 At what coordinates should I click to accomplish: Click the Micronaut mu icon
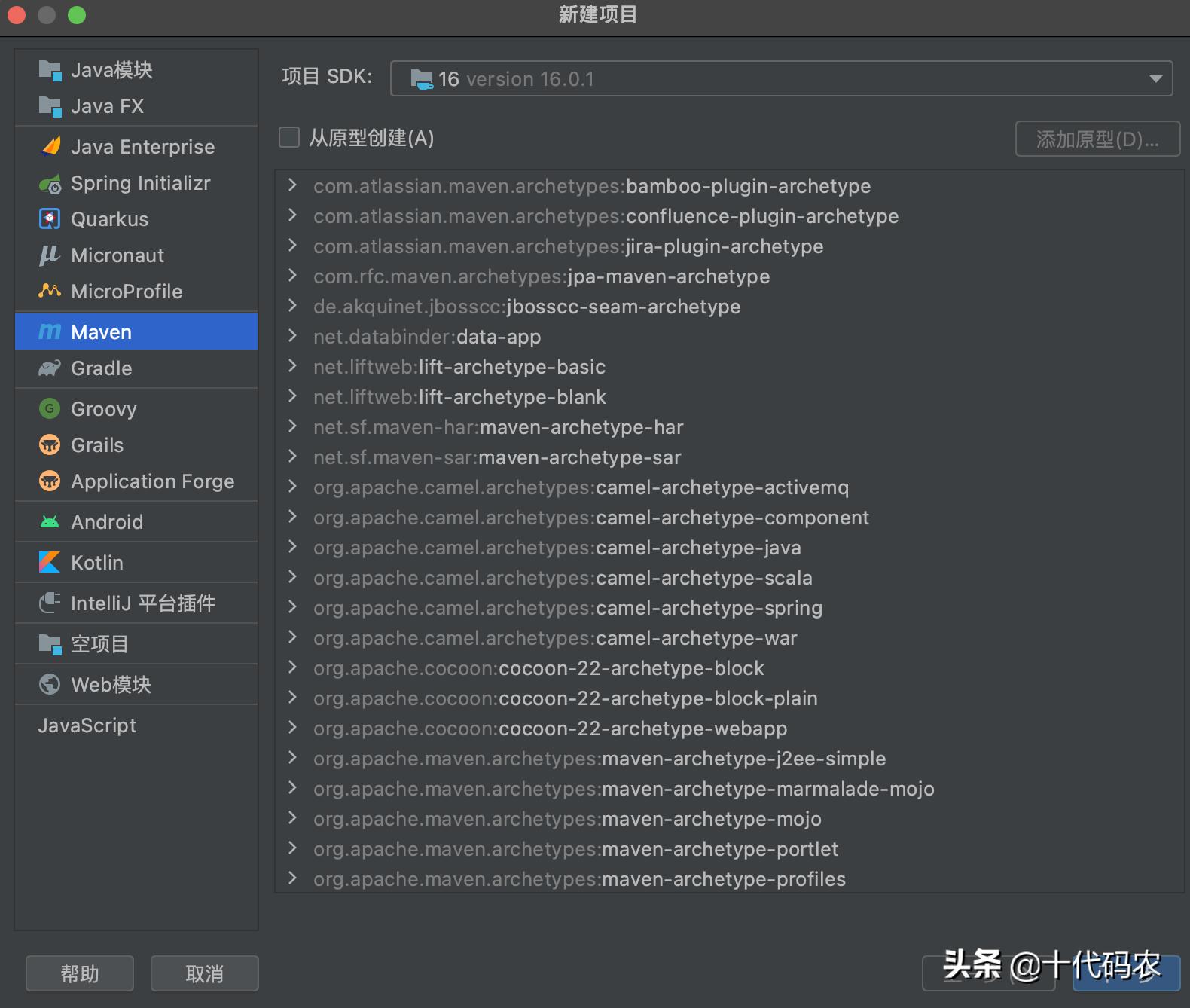click(50, 255)
